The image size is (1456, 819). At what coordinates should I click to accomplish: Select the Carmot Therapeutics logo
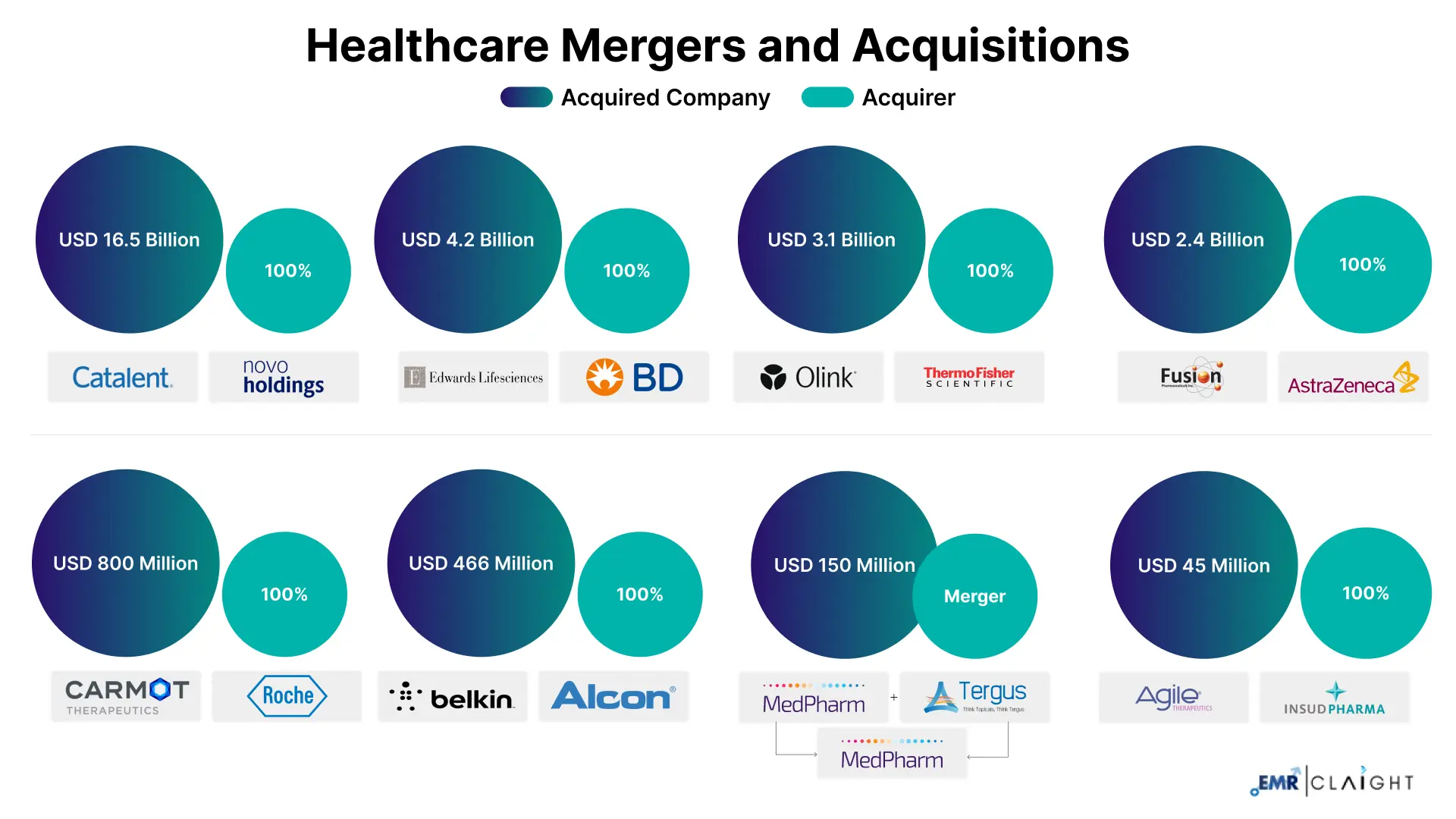point(127,695)
